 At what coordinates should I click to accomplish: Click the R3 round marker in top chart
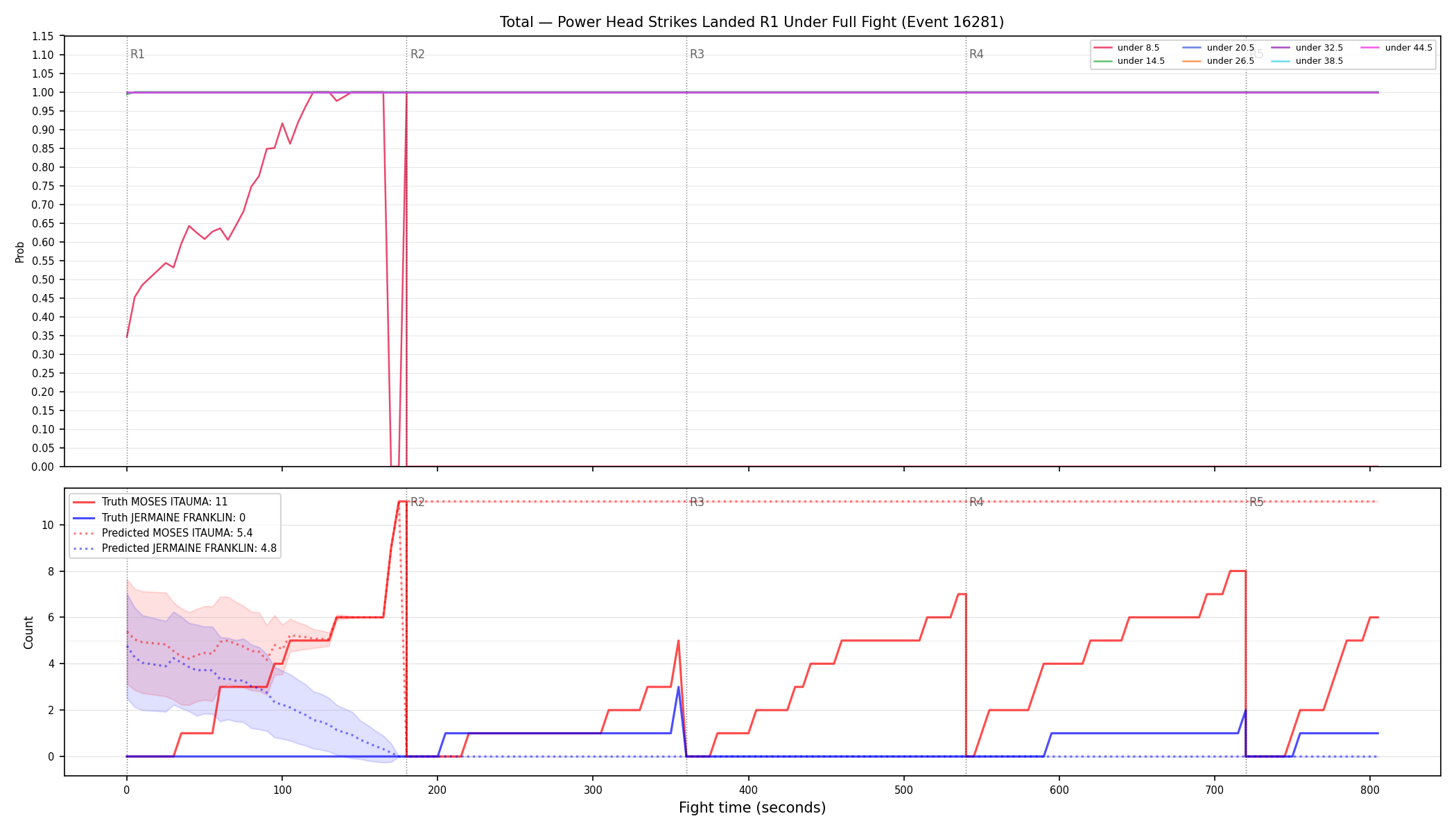[x=697, y=54]
